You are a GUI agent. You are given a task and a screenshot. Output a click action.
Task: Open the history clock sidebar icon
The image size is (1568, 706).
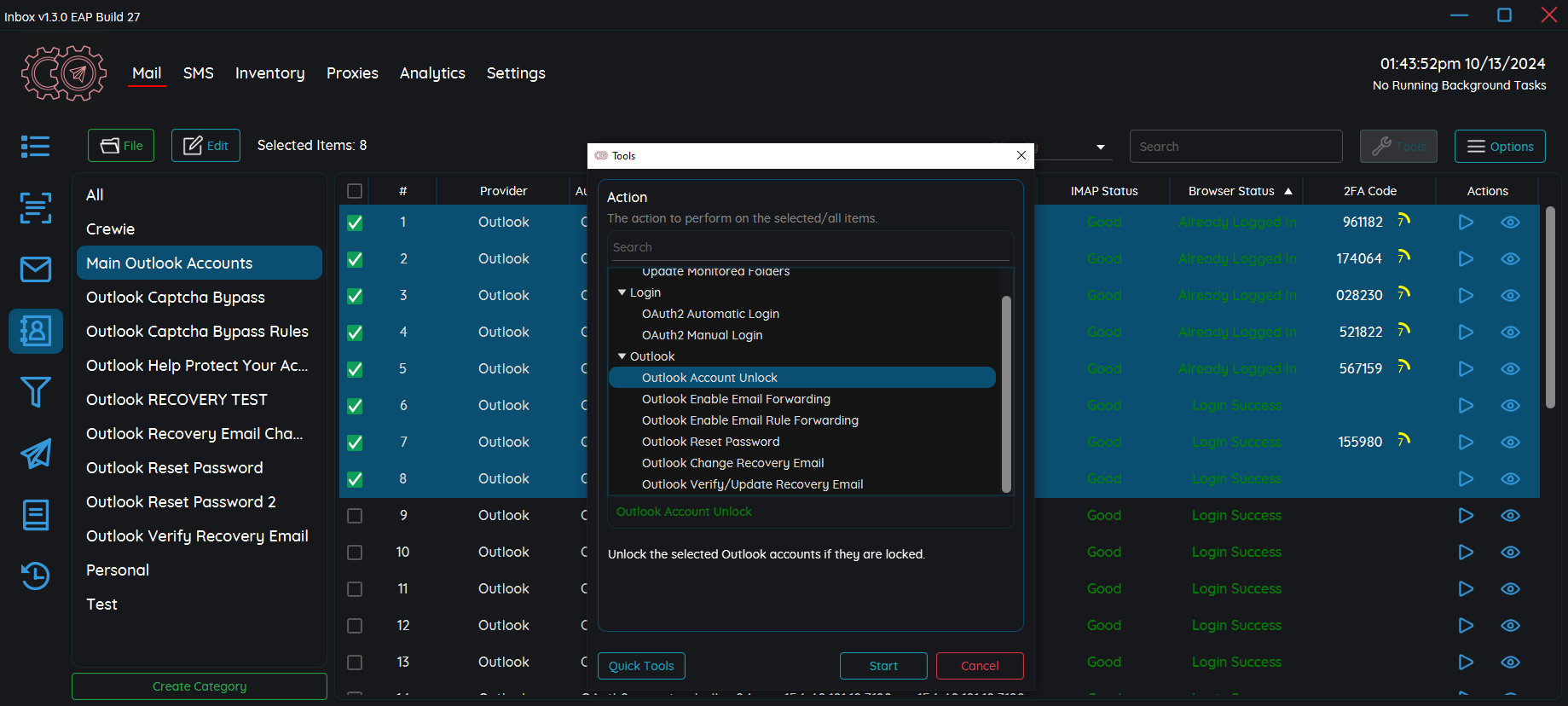[x=35, y=576]
